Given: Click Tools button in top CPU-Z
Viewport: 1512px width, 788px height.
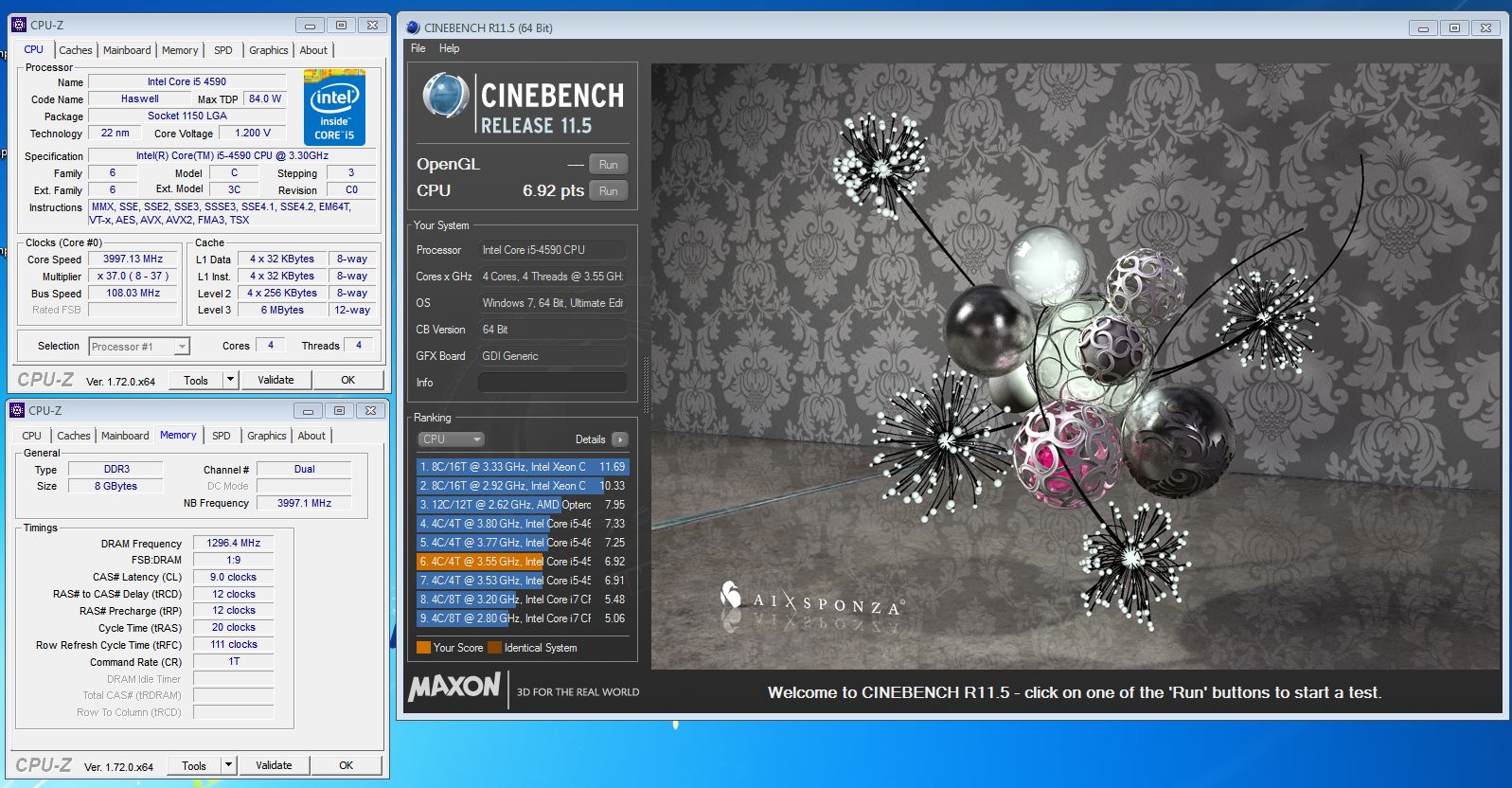Looking at the screenshot, I should coord(196,380).
